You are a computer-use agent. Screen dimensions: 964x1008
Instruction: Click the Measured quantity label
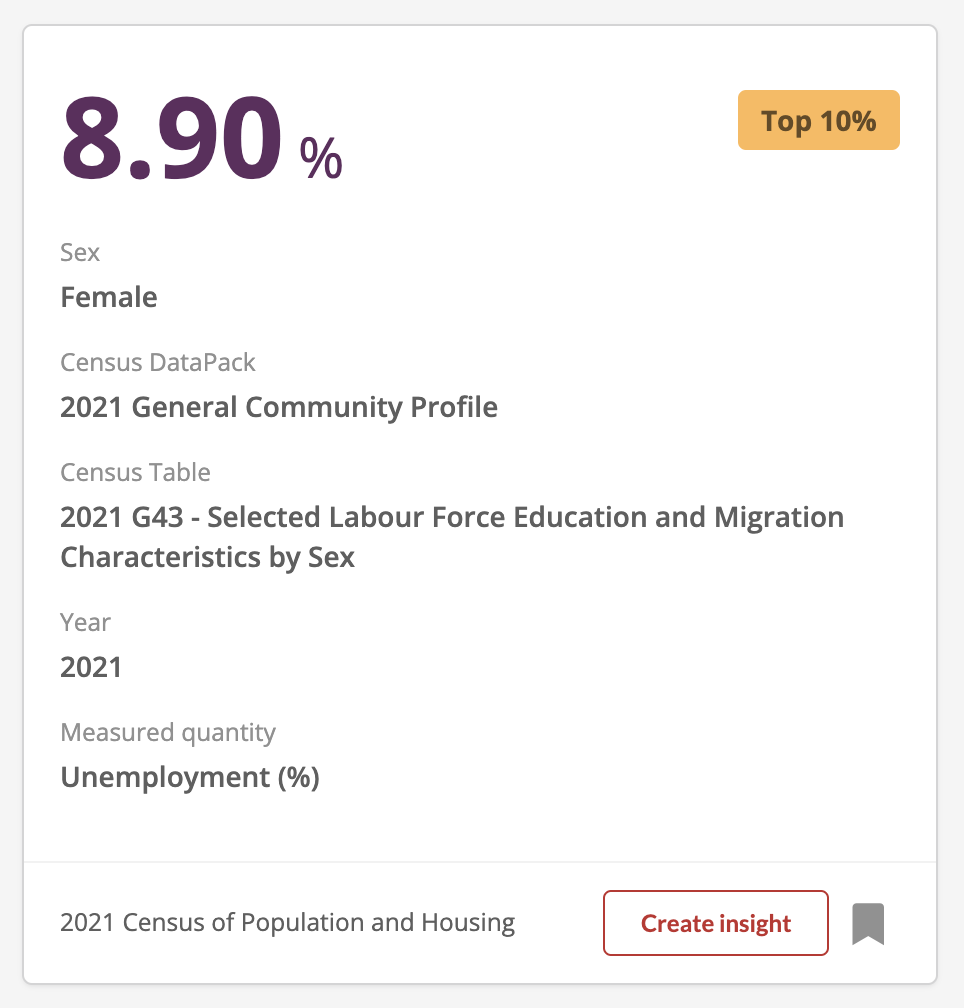(x=168, y=733)
